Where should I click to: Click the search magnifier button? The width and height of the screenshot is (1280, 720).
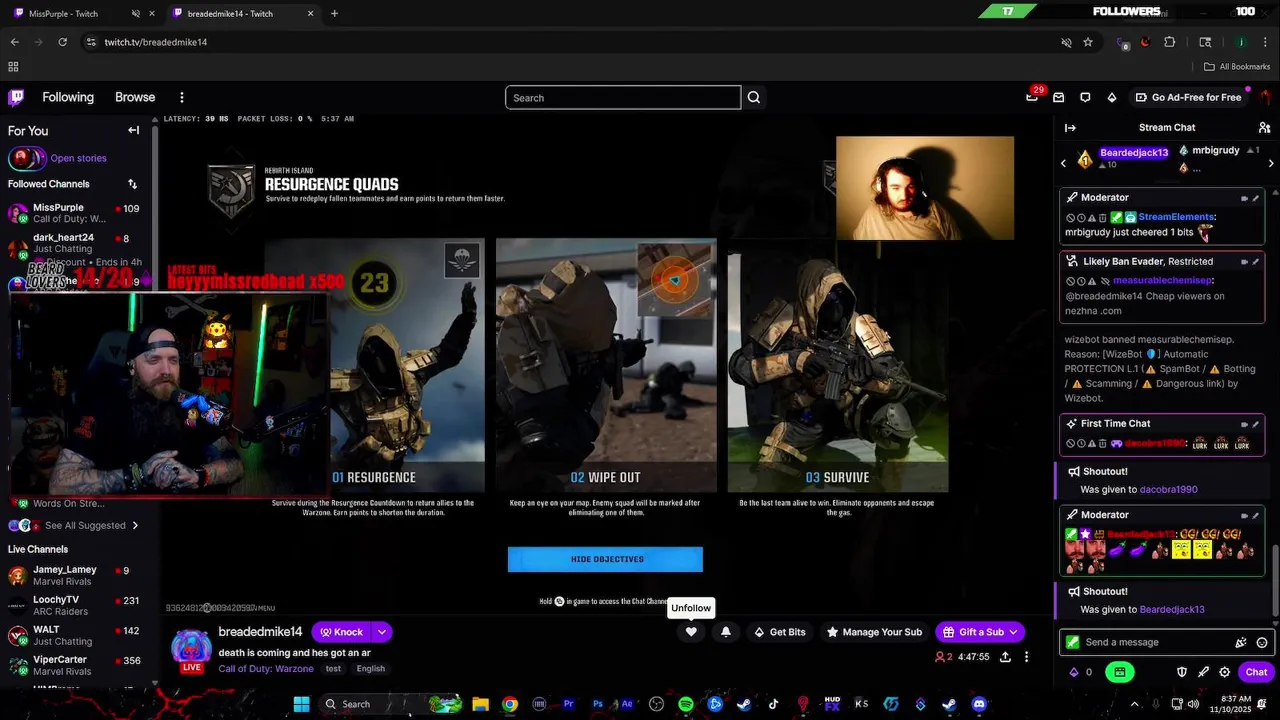[x=754, y=97]
